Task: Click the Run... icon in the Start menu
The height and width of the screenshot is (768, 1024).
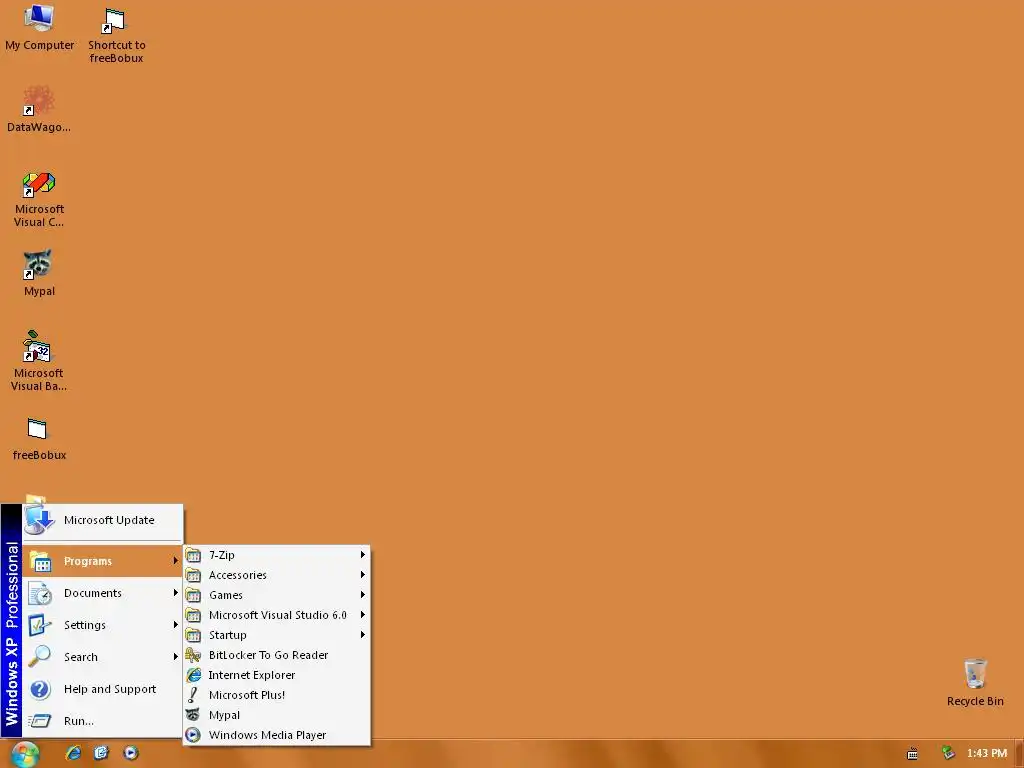Action: click(39, 721)
